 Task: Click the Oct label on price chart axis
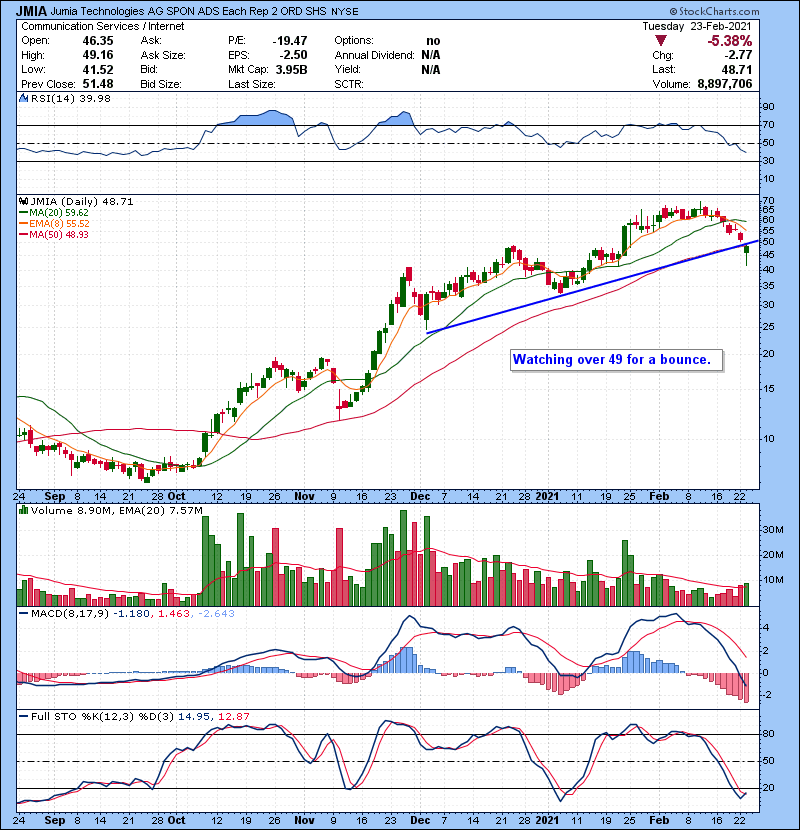click(x=176, y=497)
